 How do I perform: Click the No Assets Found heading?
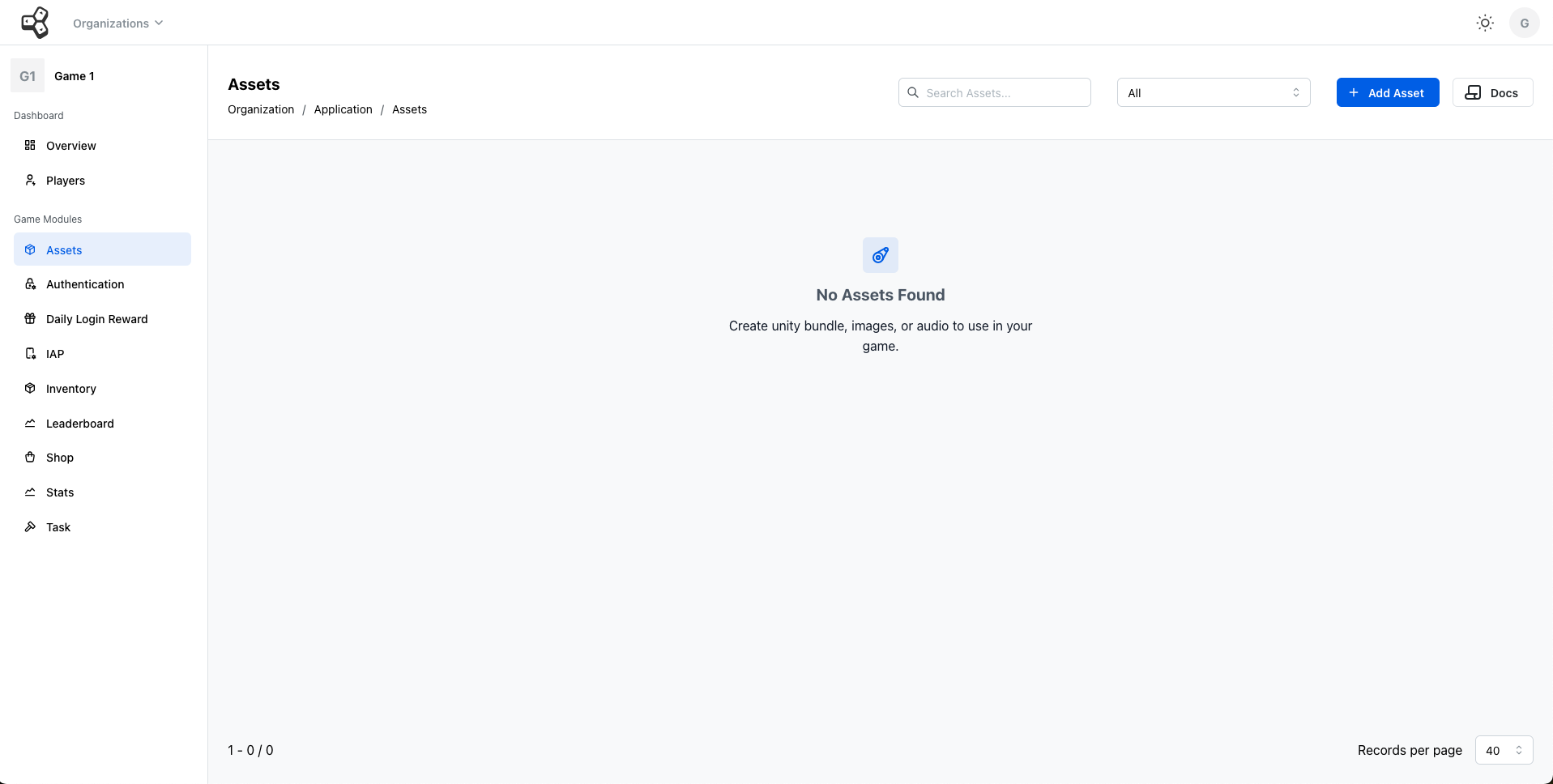[881, 295]
